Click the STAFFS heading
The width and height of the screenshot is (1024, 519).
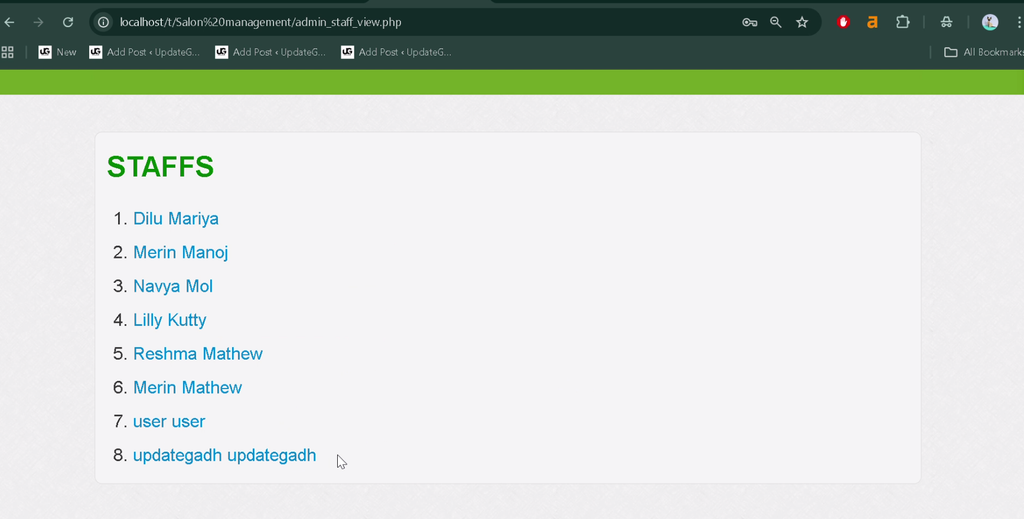click(160, 167)
